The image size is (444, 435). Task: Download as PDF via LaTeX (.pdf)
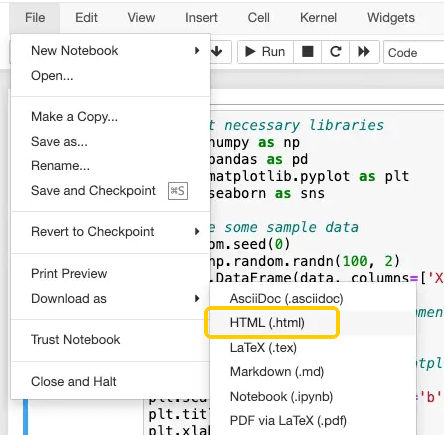point(313,421)
